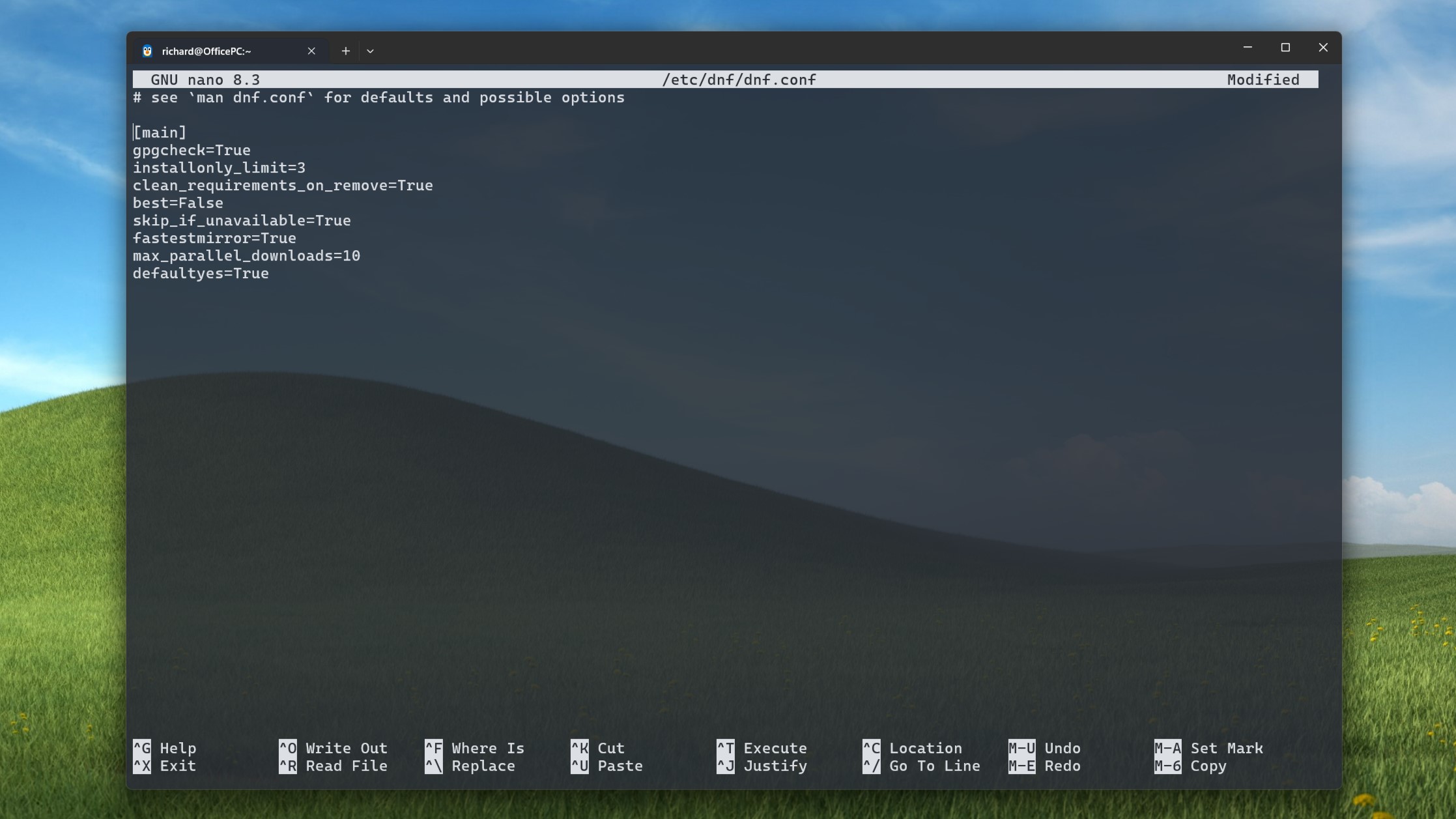Click the terminal tab dropdown arrow
Screen dimensions: 1456x819
click(x=370, y=50)
